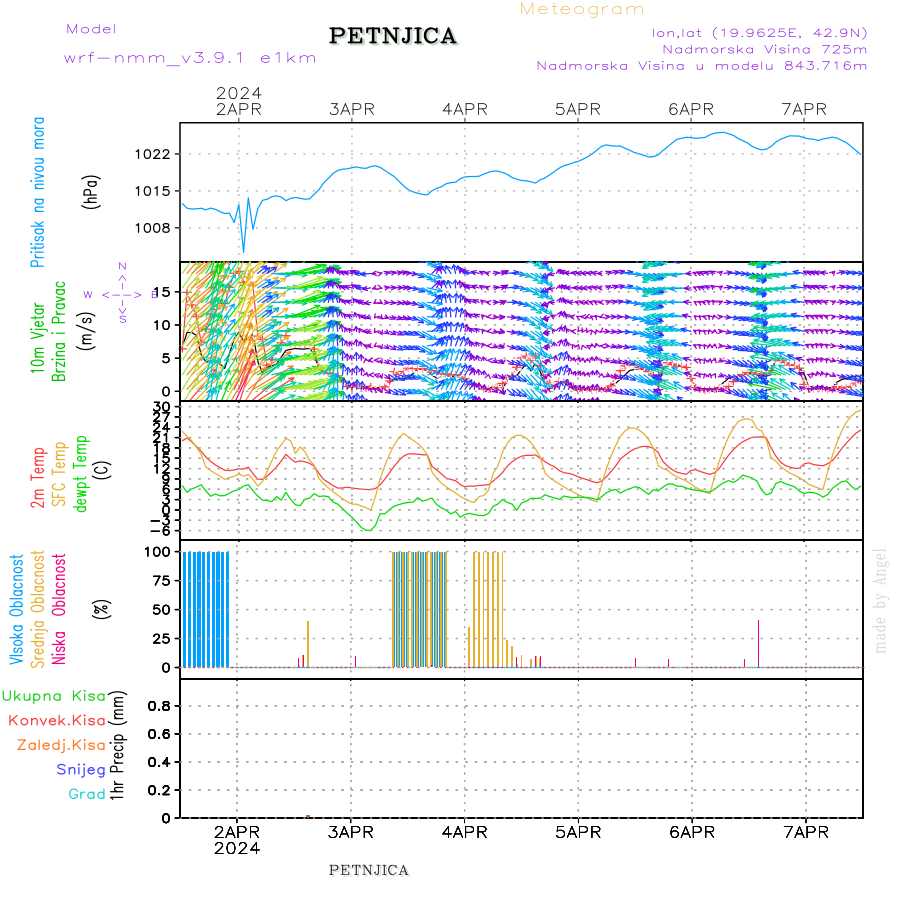The height and width of the screenshot is (900, 900).
Task: Select the red "Konvek.Kisa" legend label
Action: [x=57, y=721]
